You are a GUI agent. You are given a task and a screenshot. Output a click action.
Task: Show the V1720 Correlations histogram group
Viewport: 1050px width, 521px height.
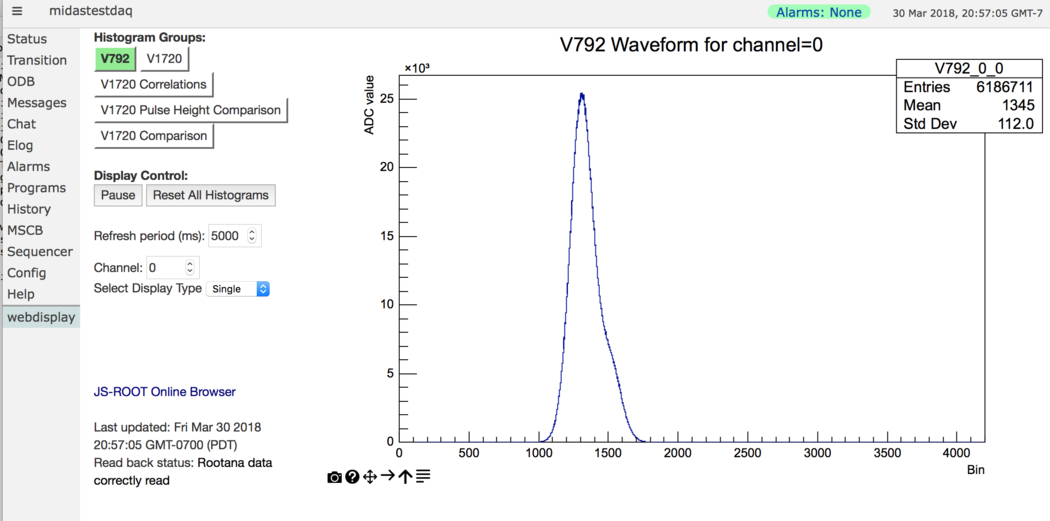pos(153,85)
